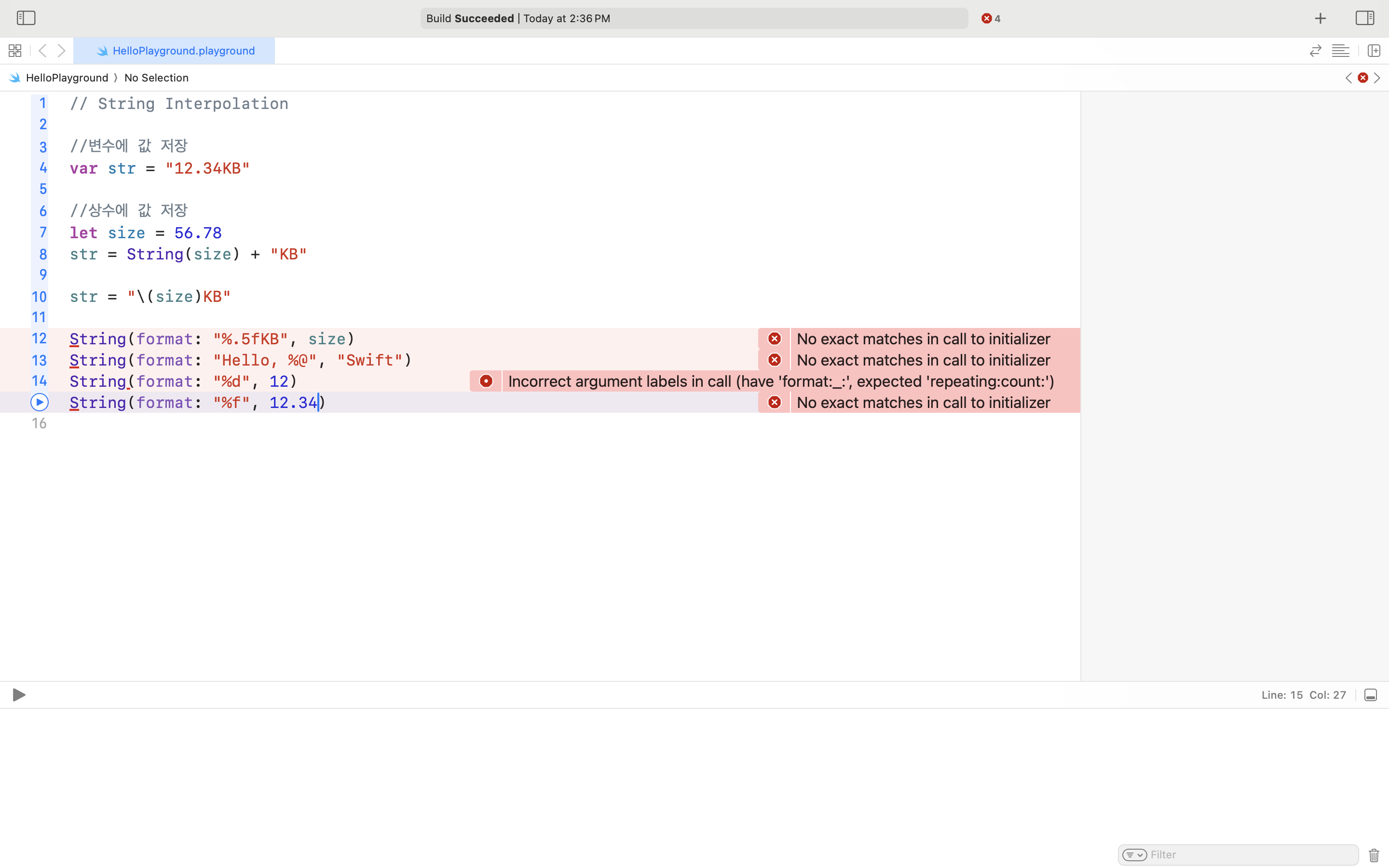Click line number 16 in gutter
The width and height of the screenshot is (1389, 868).
[x=39, y=424]
